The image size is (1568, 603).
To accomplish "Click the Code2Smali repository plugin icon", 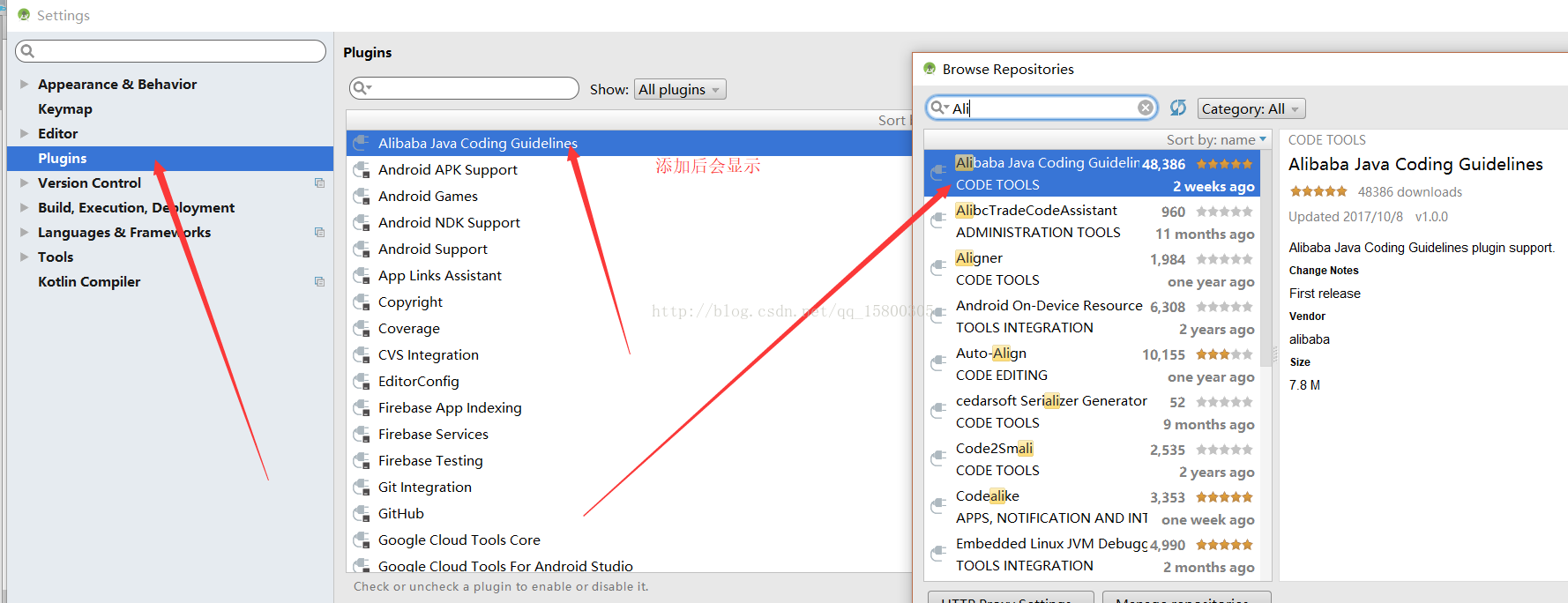I will pyautogui.click(x=939, y=458).
